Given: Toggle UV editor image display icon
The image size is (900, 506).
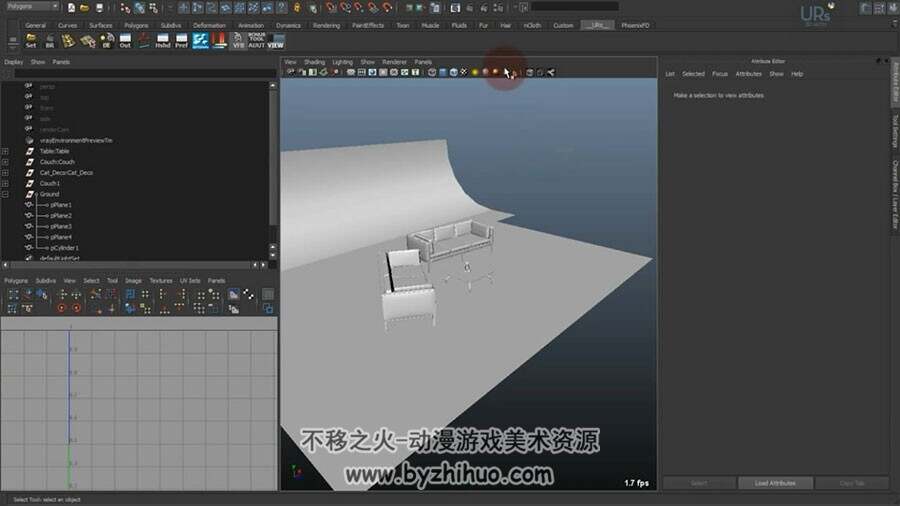Looking at the screenshot, I should point(234,294).
